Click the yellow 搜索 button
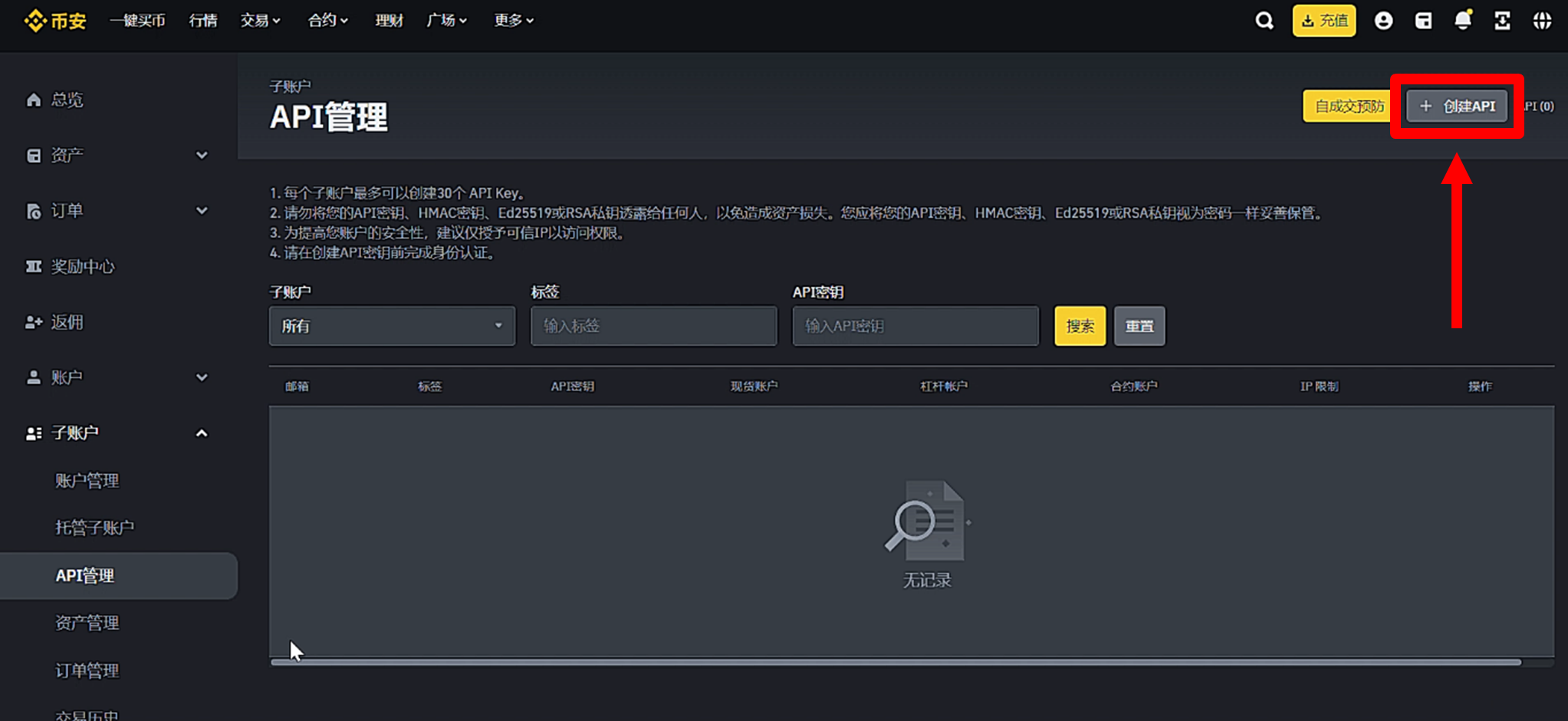This screenshot has width=1568, height=721. [x=1080, y=326]
